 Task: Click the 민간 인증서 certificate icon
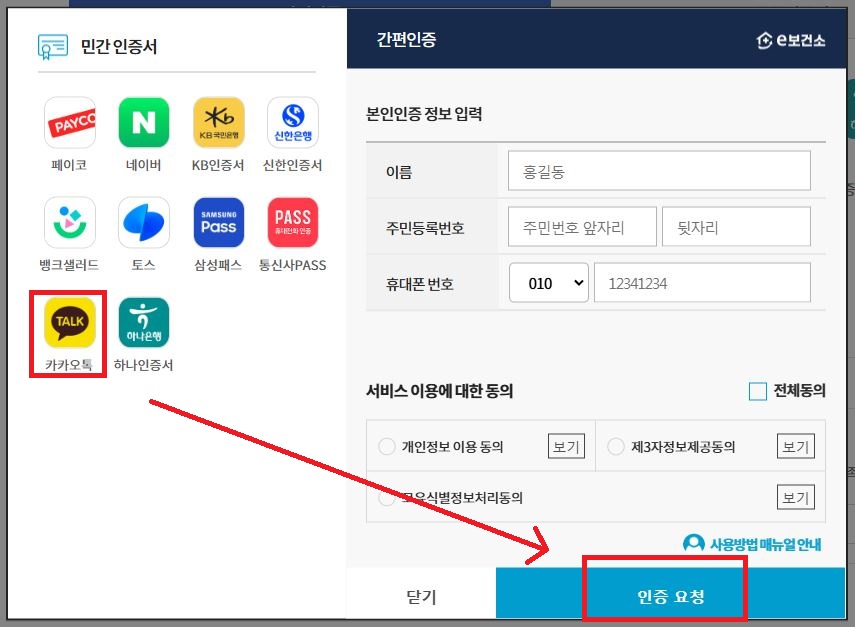pos(53,47)
